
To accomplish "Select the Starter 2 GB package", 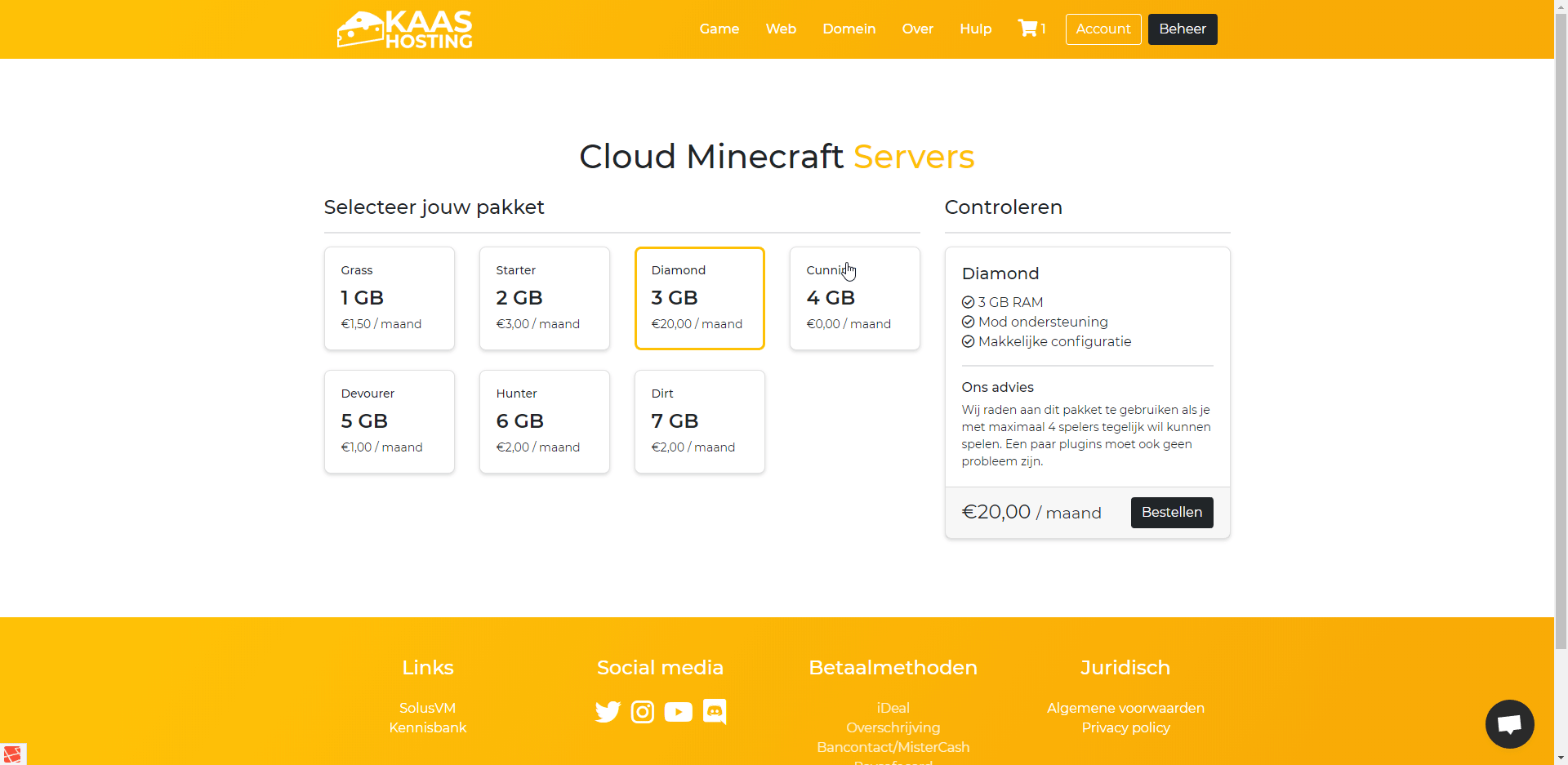I will (x=545, y=298).
